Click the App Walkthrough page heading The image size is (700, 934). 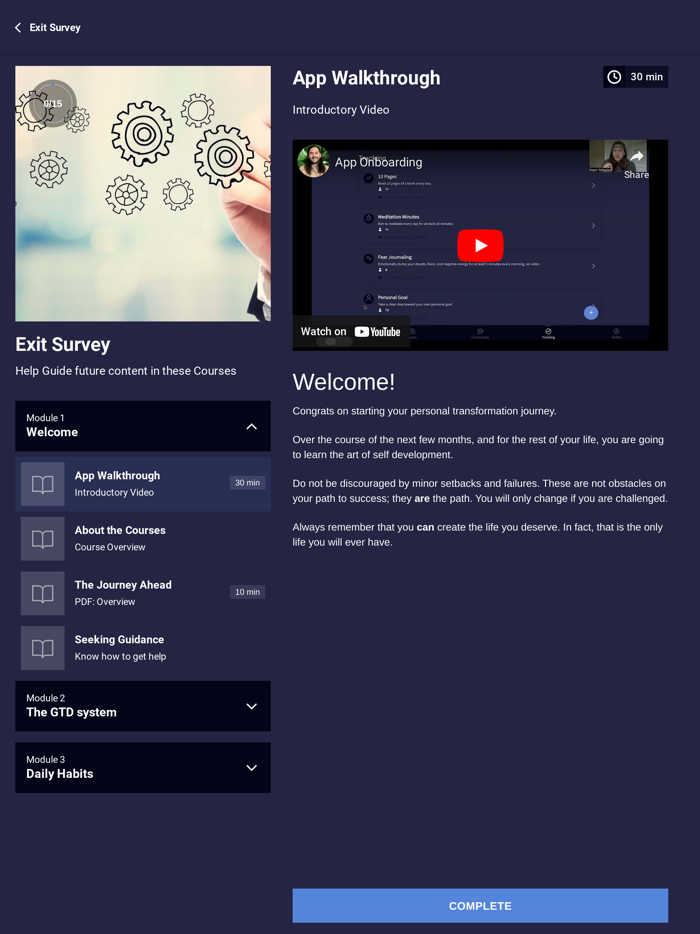coord(366,78)
